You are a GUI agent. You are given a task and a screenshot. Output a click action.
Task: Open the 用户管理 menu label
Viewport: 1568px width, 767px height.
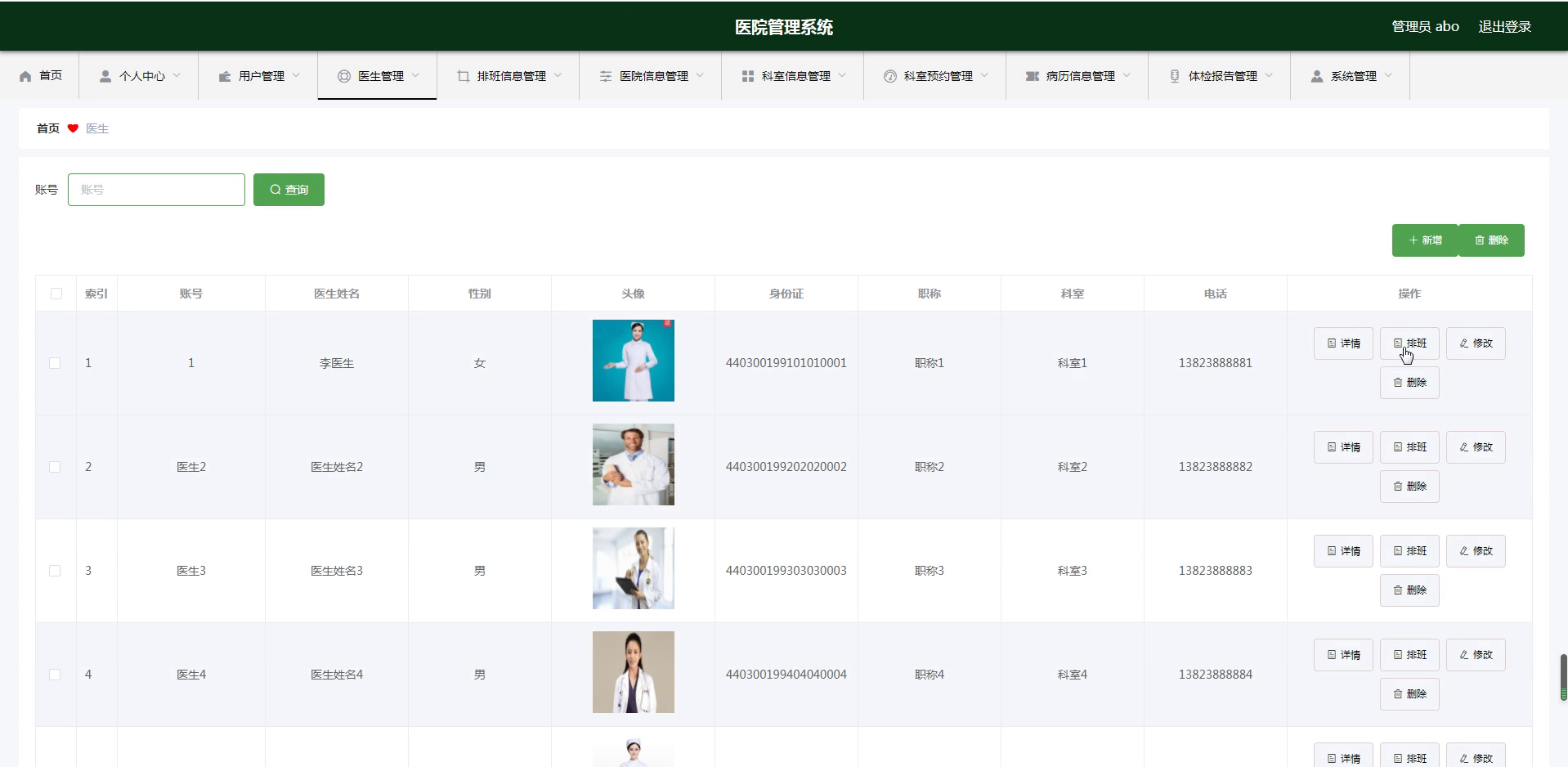262,76
